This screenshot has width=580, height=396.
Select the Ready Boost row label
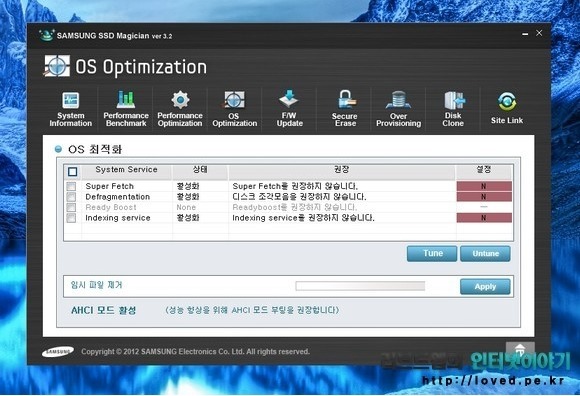111,207
